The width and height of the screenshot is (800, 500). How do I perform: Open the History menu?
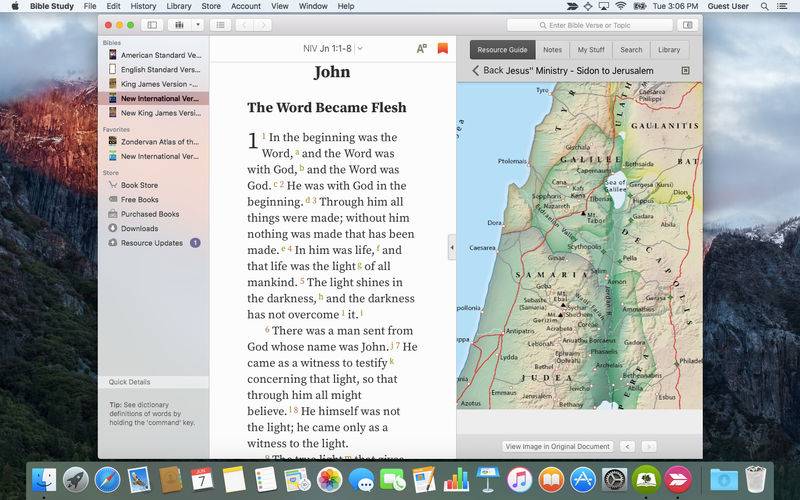coord(143,6)
